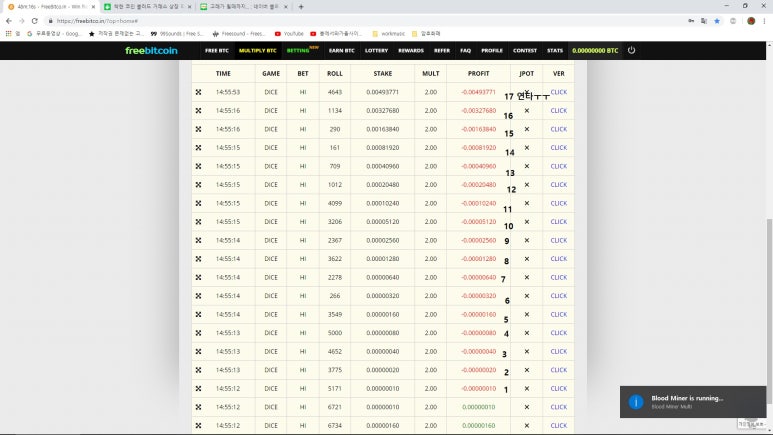Viewport: 773px width, 435px height.
Task: Click CLICK verify link for roll 1134
Action: [559, 110]
